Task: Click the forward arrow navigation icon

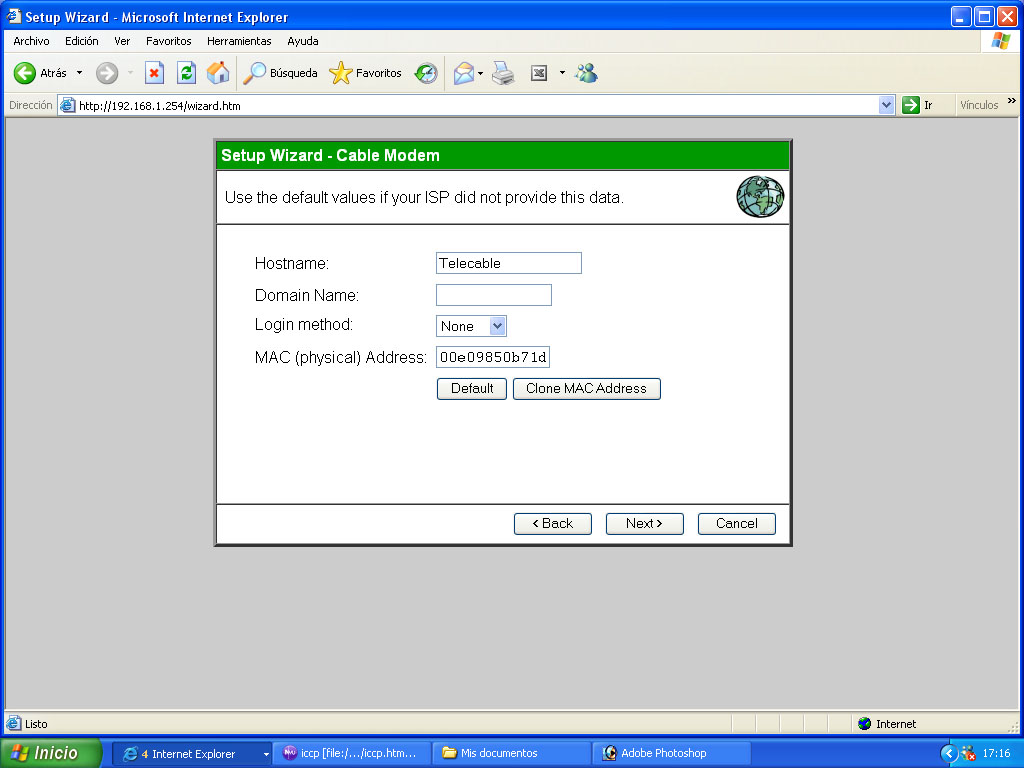Action: (107, 73)
